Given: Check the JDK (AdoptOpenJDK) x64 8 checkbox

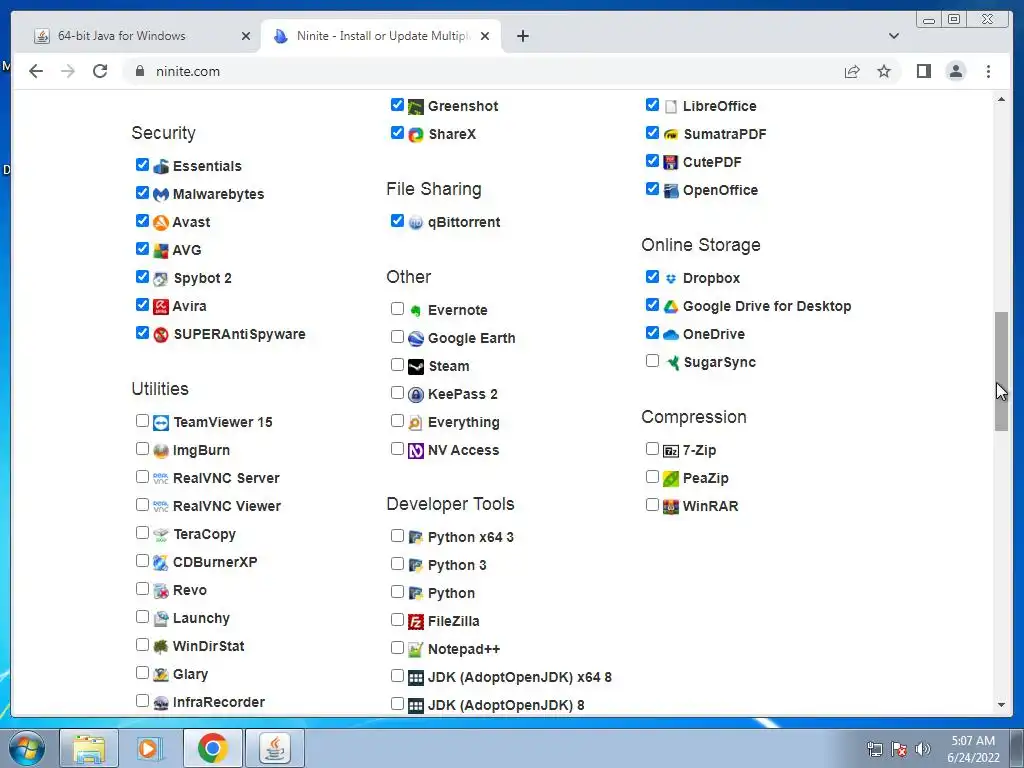Looking at the screenshot, I should [397, 675].
